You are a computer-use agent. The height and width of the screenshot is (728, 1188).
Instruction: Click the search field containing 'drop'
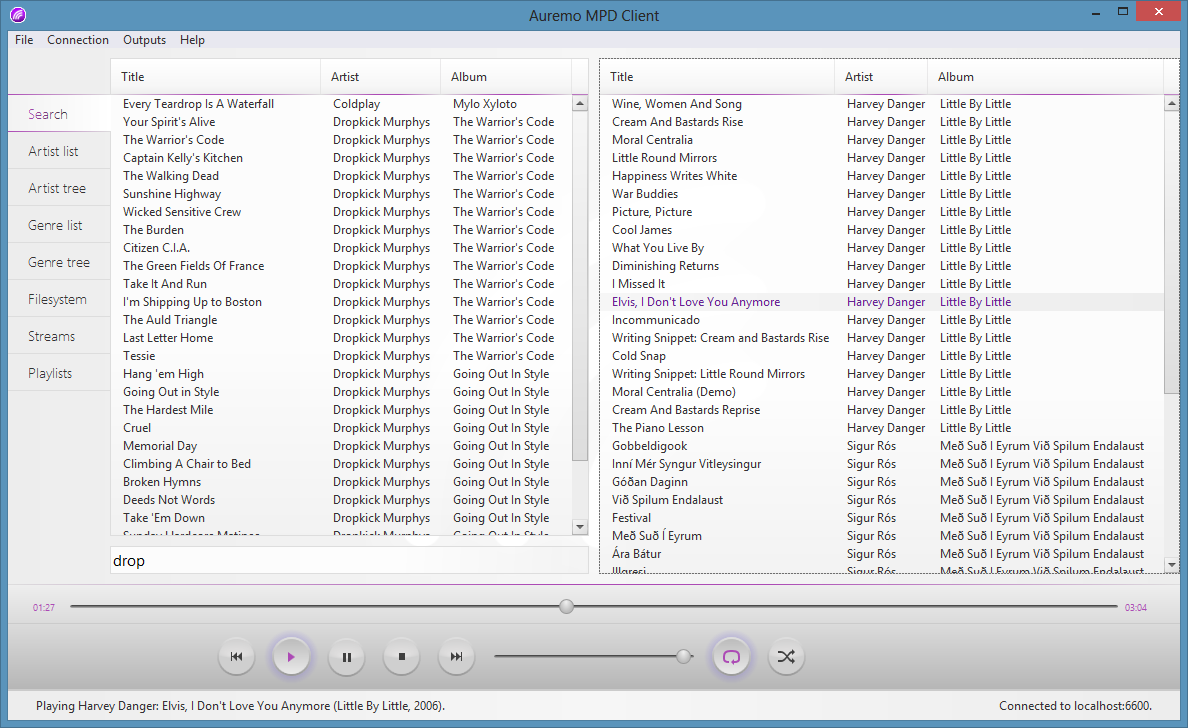[x=349, y=561]
